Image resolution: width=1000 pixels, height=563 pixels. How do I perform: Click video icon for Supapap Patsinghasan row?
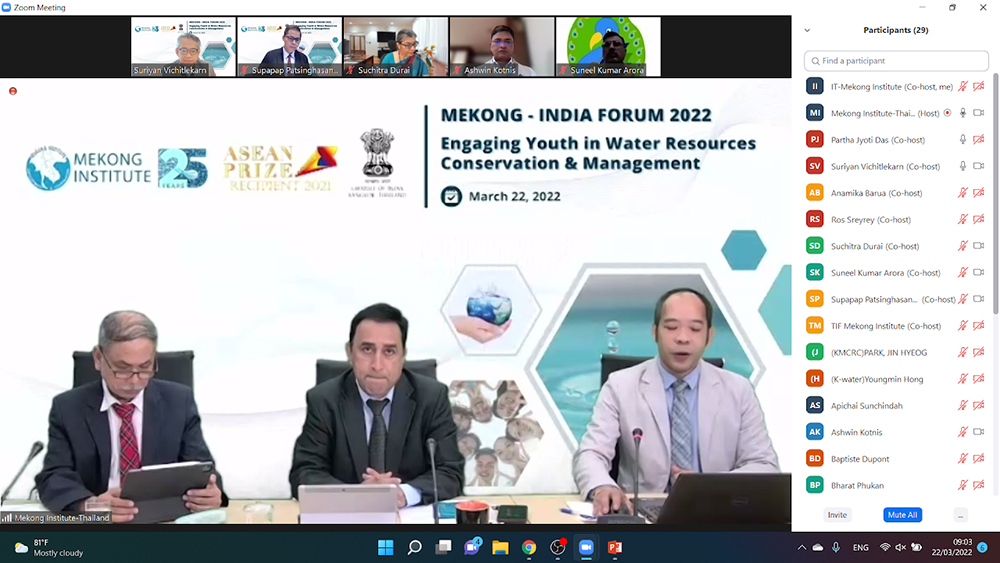(x=978, y=299)
